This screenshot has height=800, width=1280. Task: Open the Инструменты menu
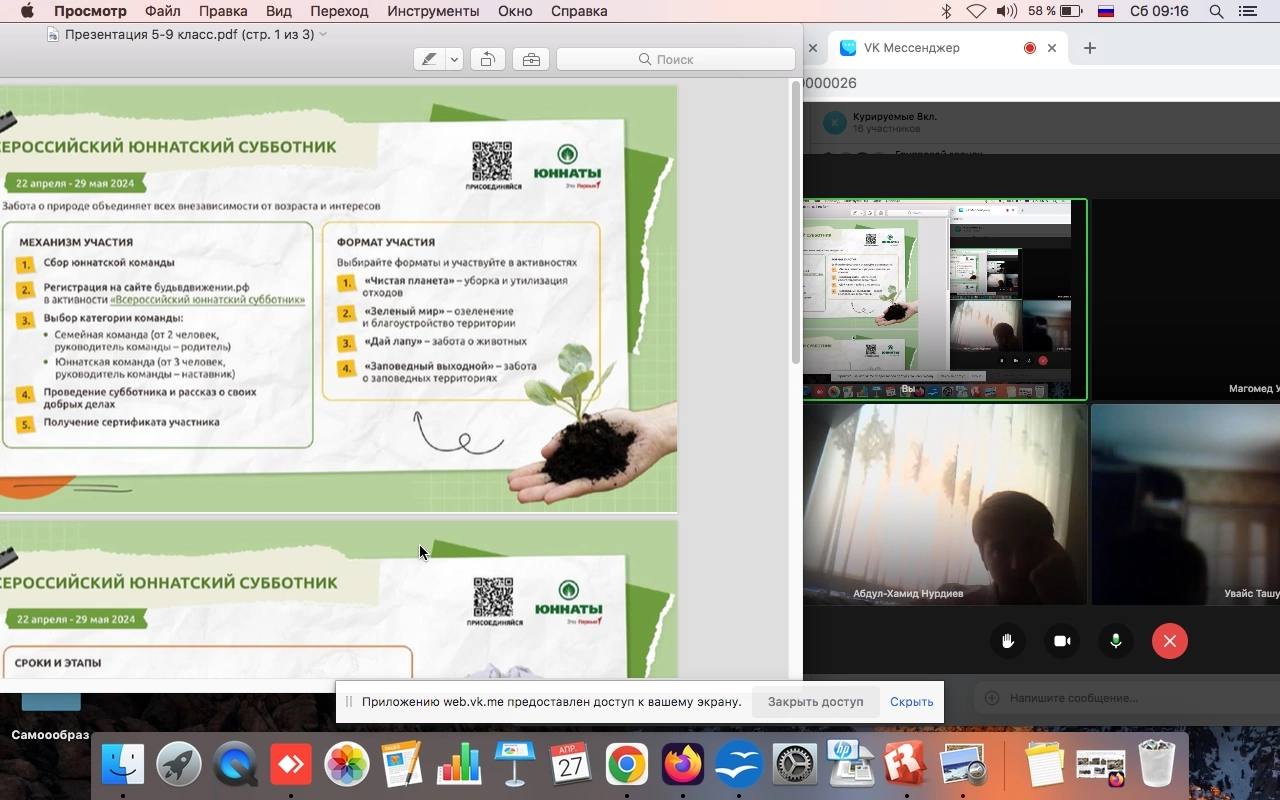[433, 11]
